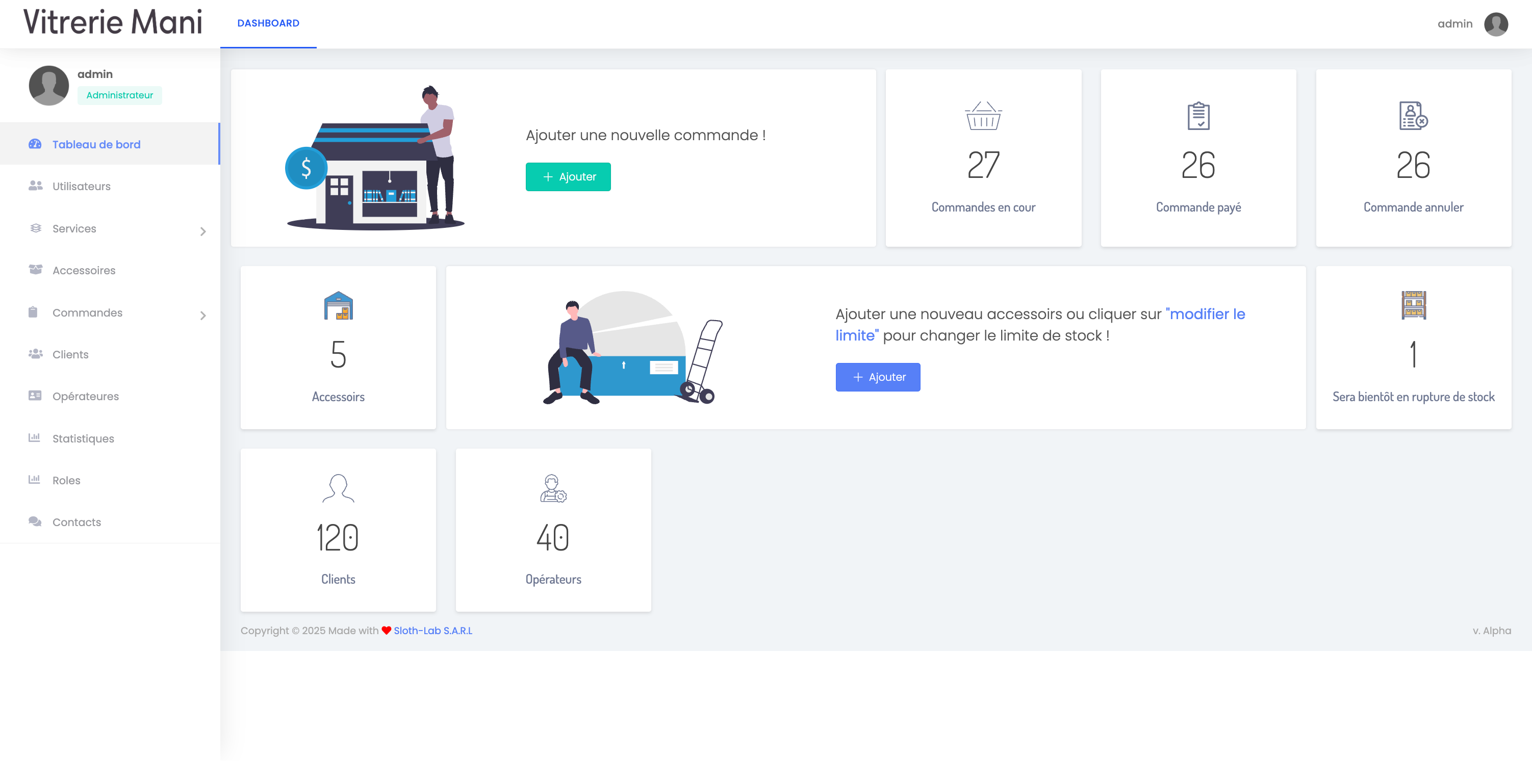The width and height of the screenshot is (1532, 784).
Task: Click the cancelled document icon above Commande annuler
Action: [1413, 115]
